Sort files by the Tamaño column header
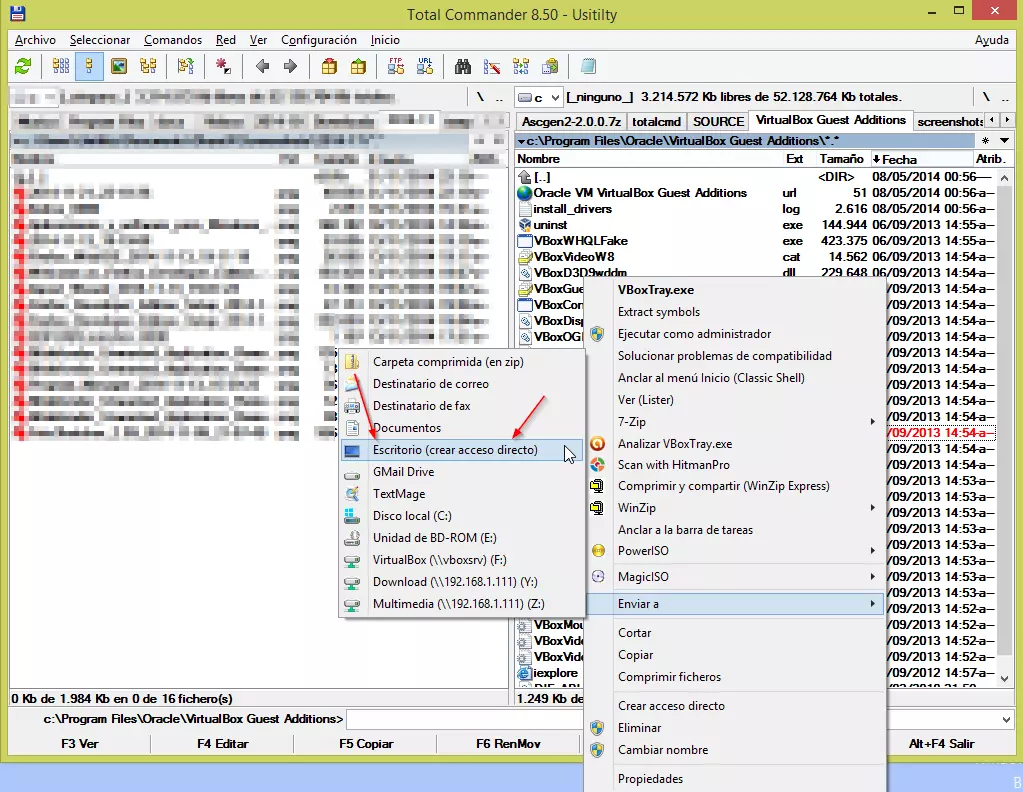 tap(841, 159)
